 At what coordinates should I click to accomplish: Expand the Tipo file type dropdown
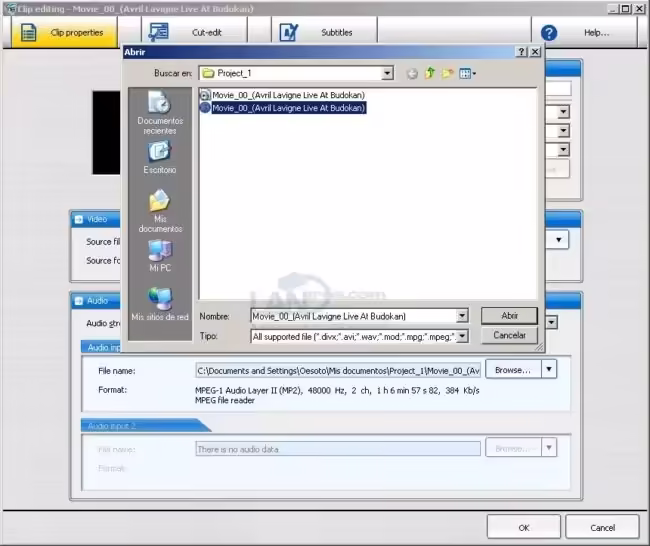tap(462, 336)
